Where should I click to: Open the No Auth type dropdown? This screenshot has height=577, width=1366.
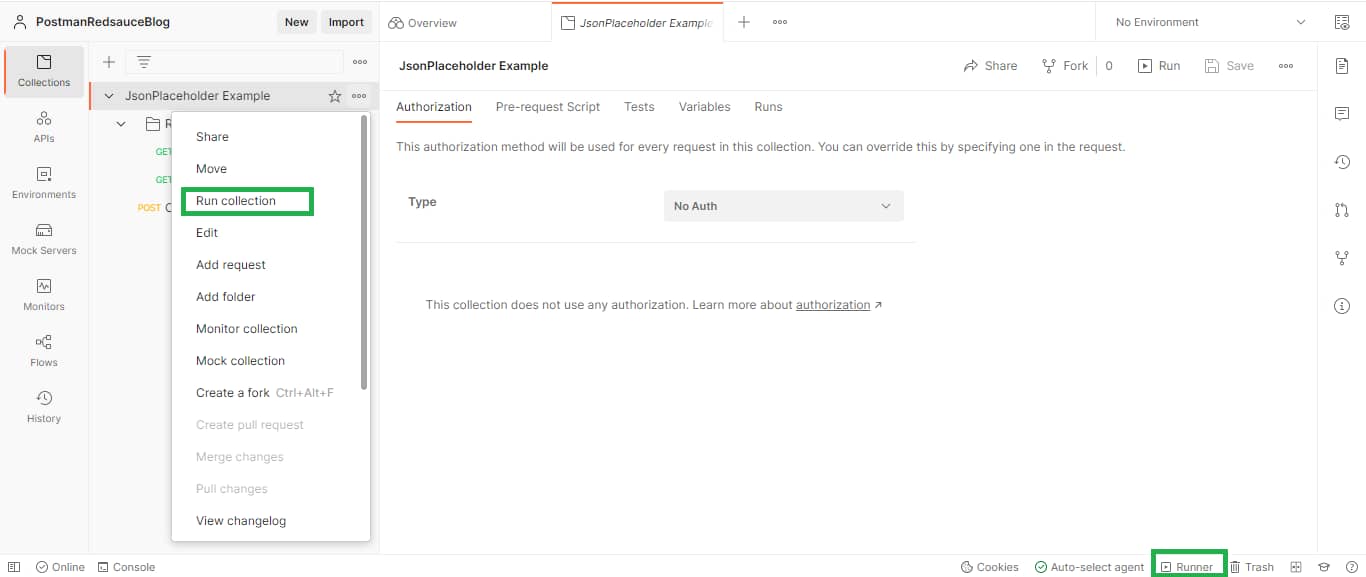tap(783, 206)
